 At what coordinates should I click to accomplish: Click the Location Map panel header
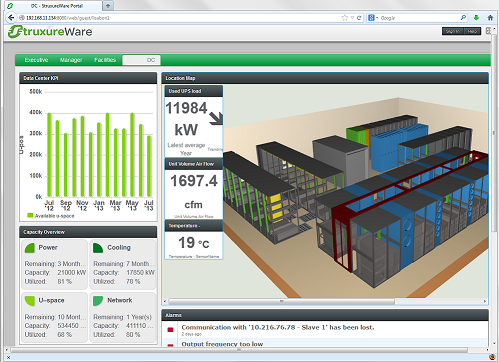click(x=325, y=78)
